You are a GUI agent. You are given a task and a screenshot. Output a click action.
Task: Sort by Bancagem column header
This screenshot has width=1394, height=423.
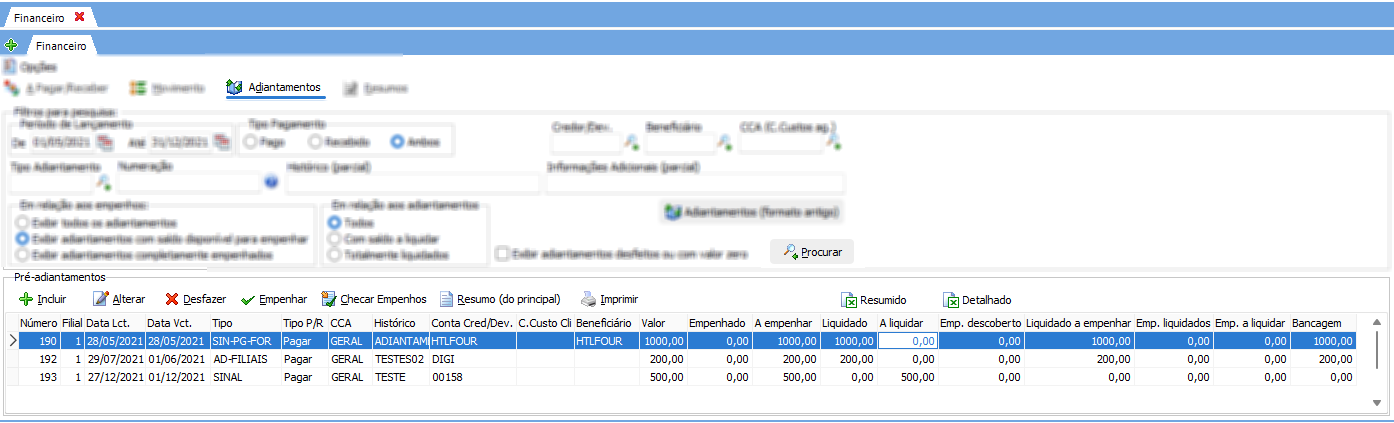coord(1324,324)
